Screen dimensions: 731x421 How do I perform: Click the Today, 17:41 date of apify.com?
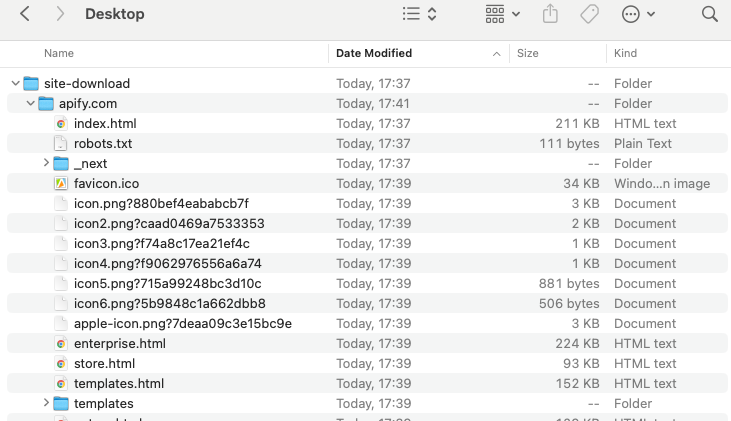(372, 104)
